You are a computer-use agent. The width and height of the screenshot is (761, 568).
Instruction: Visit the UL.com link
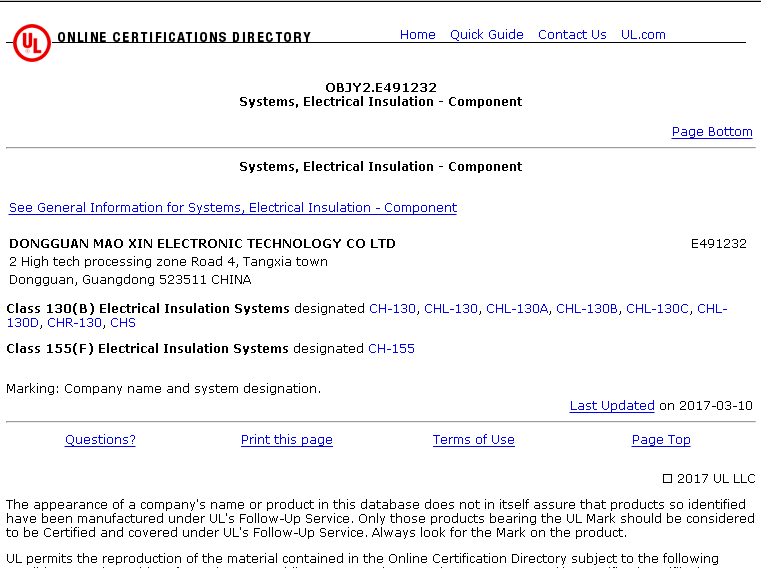[643, 35]
